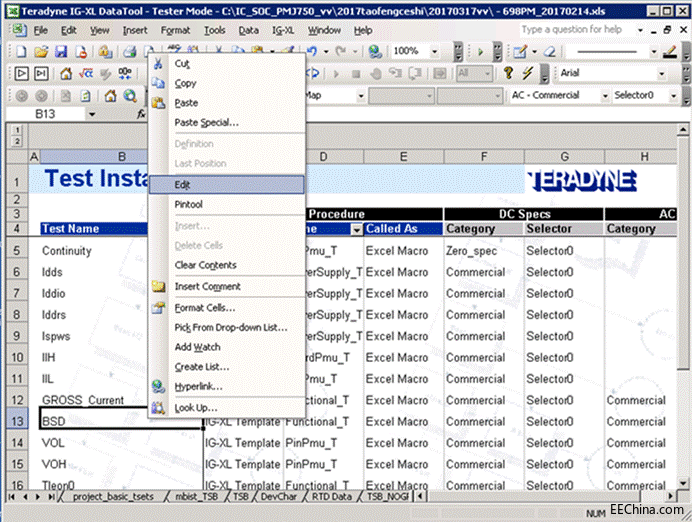692x522 pixels.
Task: Open the 100% zoom dropdown
Action: (435, 52)
